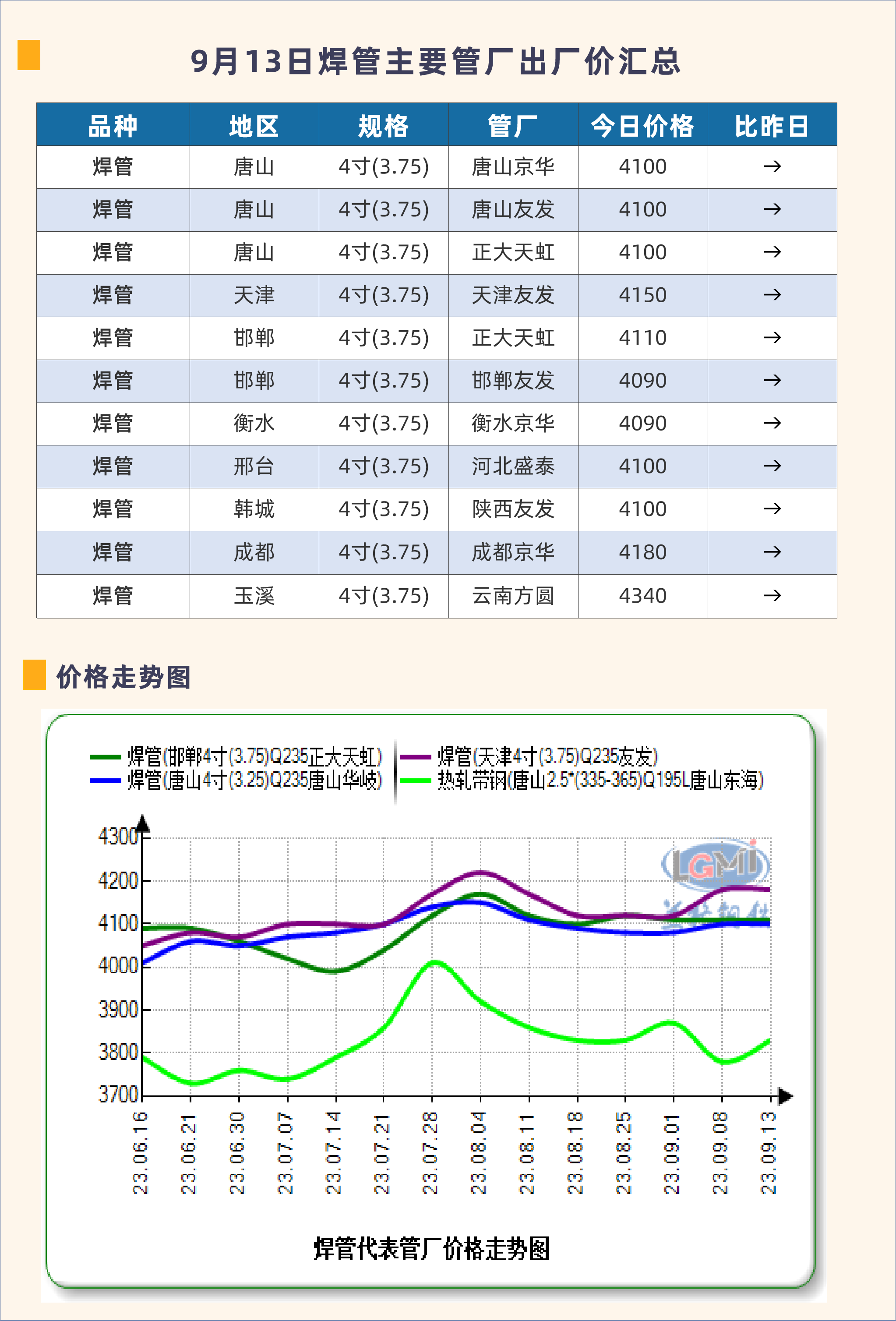The height and width of the screenshot is (1321, 896).
Task: Click the 4340 price cell
Action: pos(642,596)
